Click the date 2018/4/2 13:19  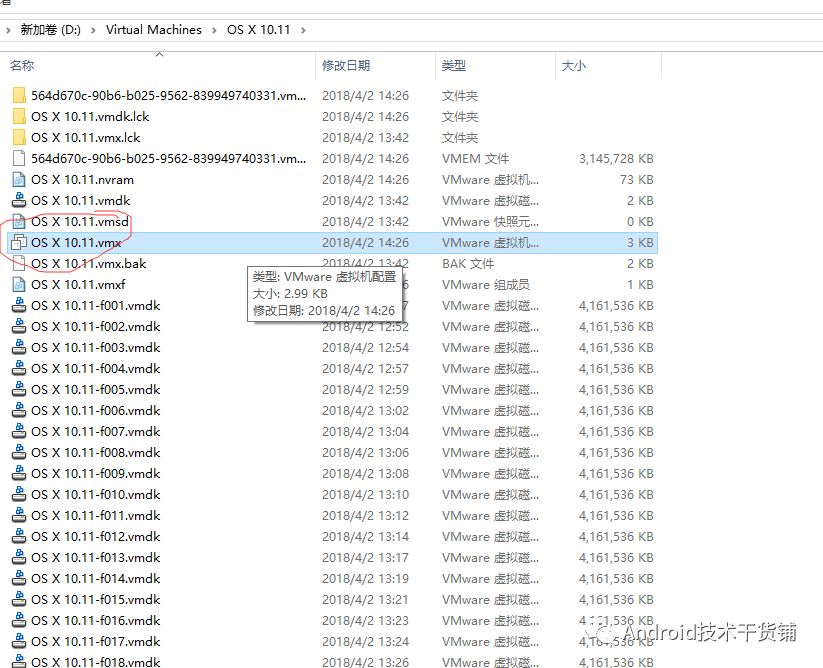tap(365, 578)
